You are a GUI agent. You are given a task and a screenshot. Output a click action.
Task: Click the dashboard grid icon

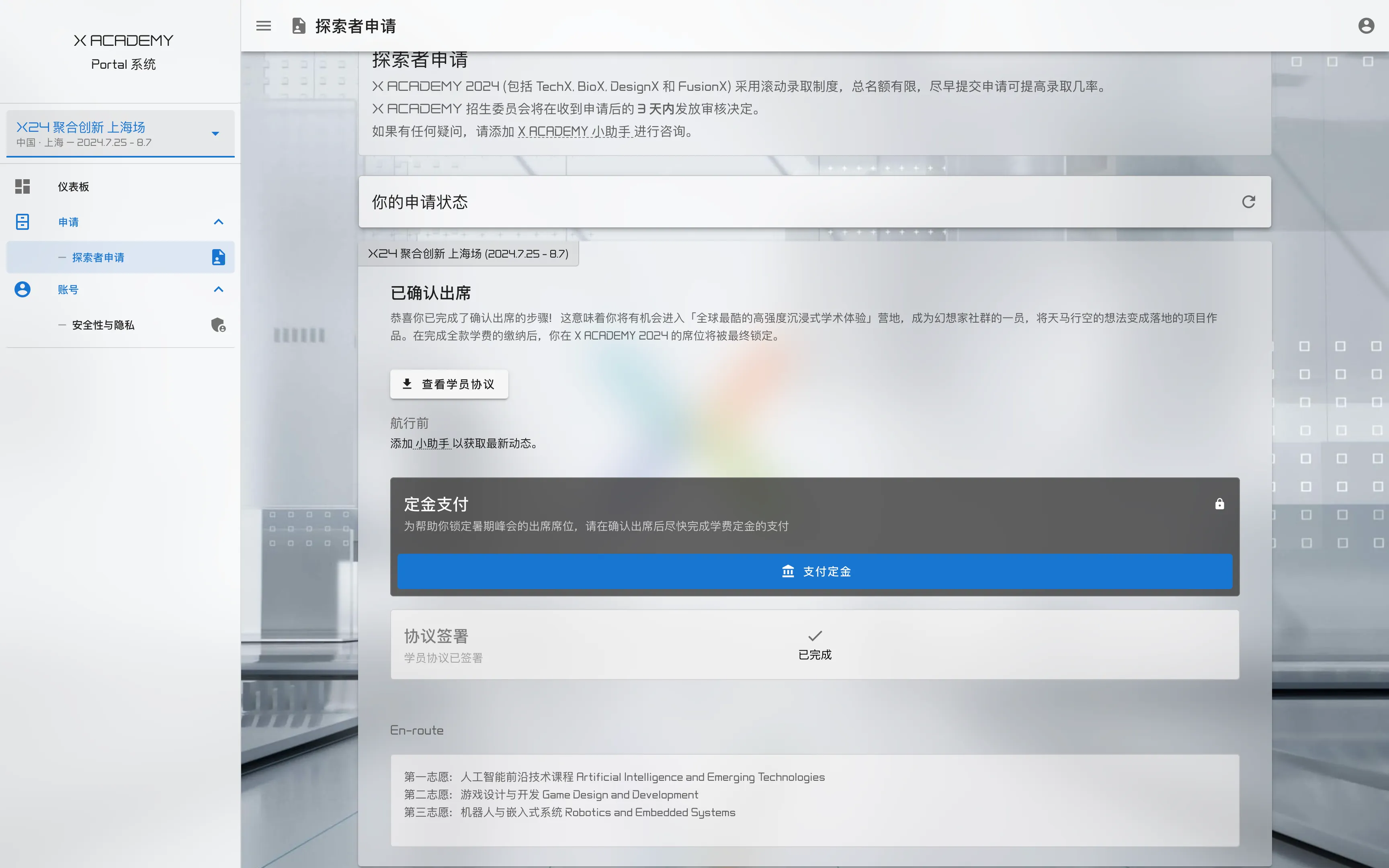(23, 186)
